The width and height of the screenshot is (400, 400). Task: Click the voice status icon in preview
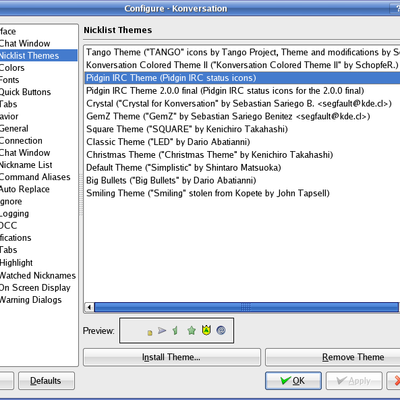(x=162, y=330)
